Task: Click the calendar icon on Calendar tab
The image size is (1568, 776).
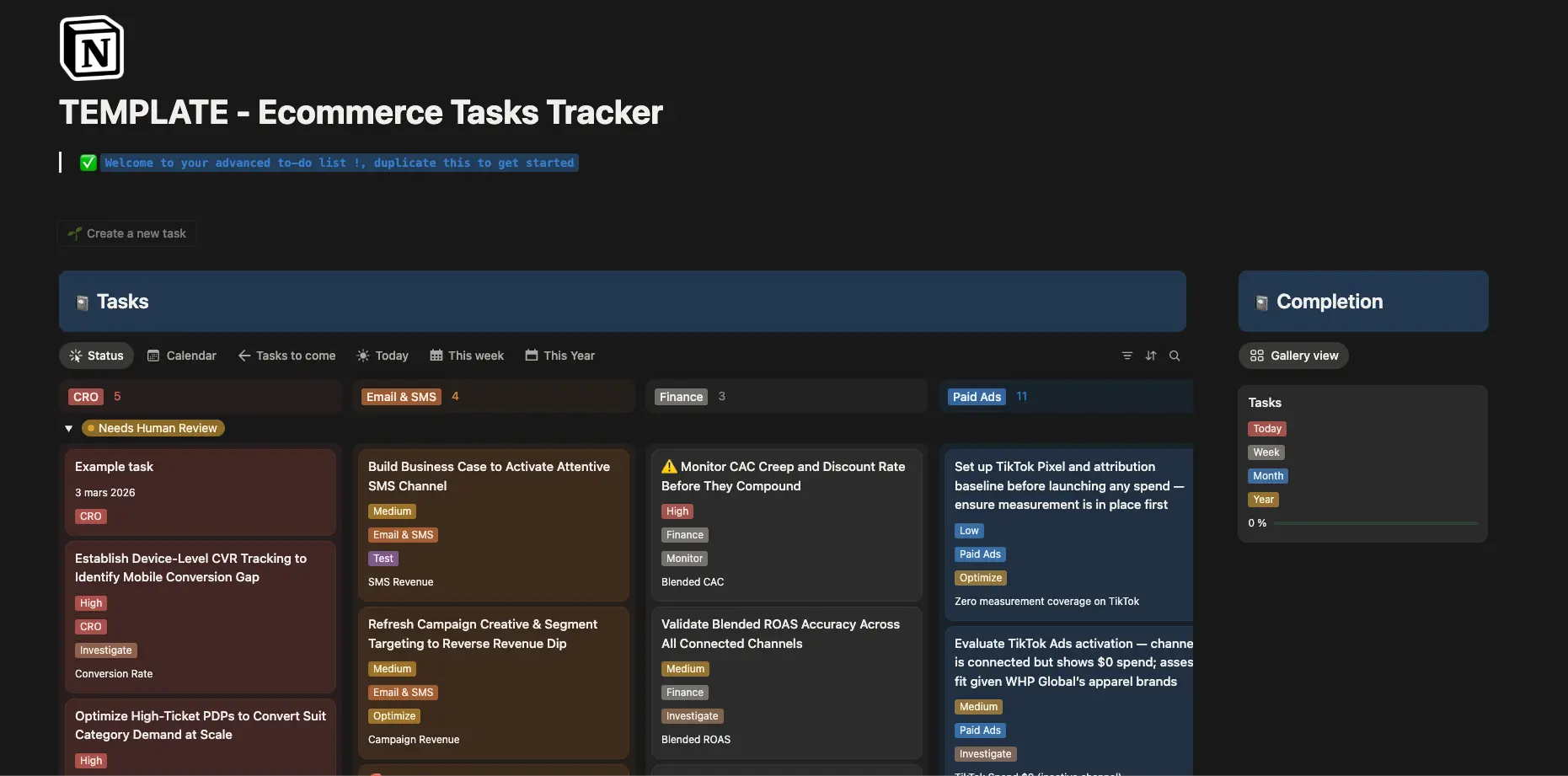Action: (153, 356)
